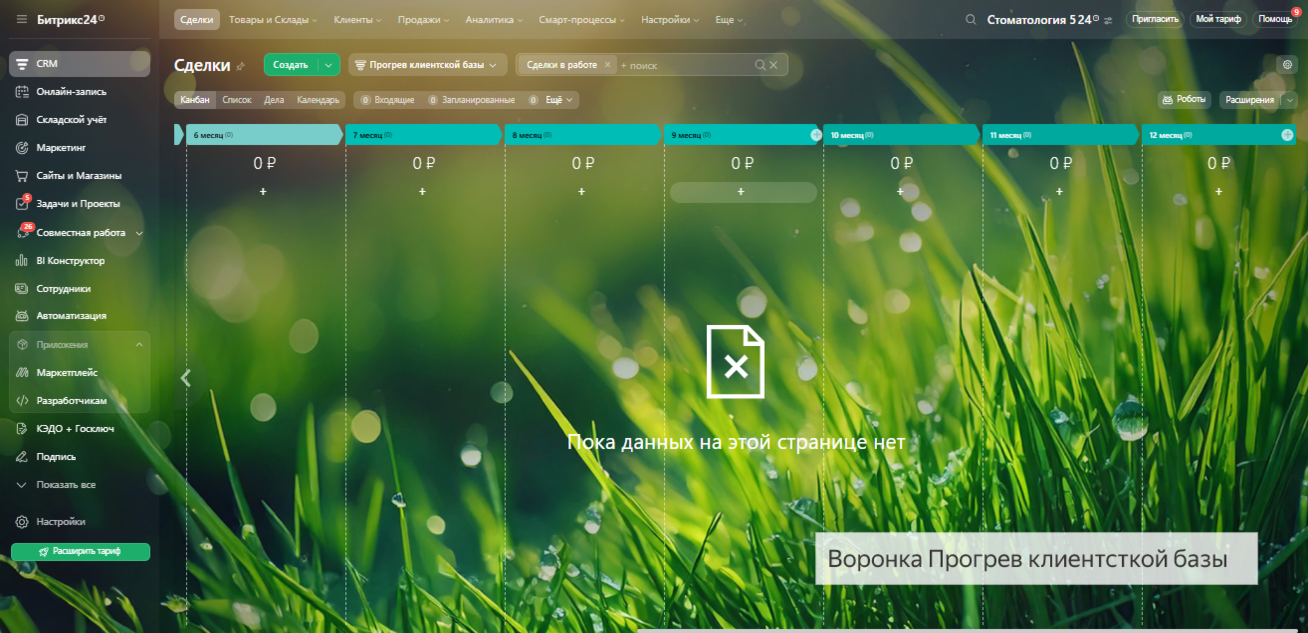Screen dimensions: 1308x633
Task: Click the plus circle on the 12 месяц header
Action: [1287, 134]
